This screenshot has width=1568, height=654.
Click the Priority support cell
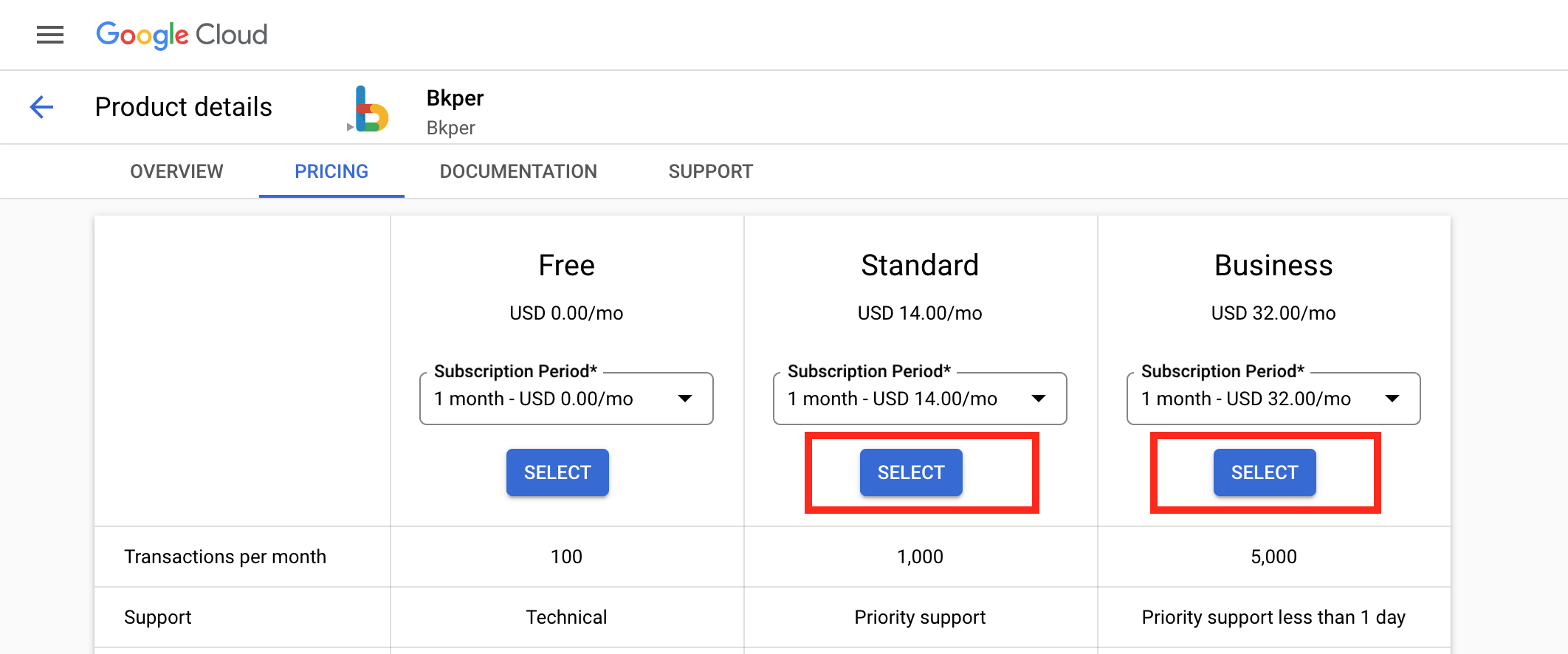coord(920,617)
